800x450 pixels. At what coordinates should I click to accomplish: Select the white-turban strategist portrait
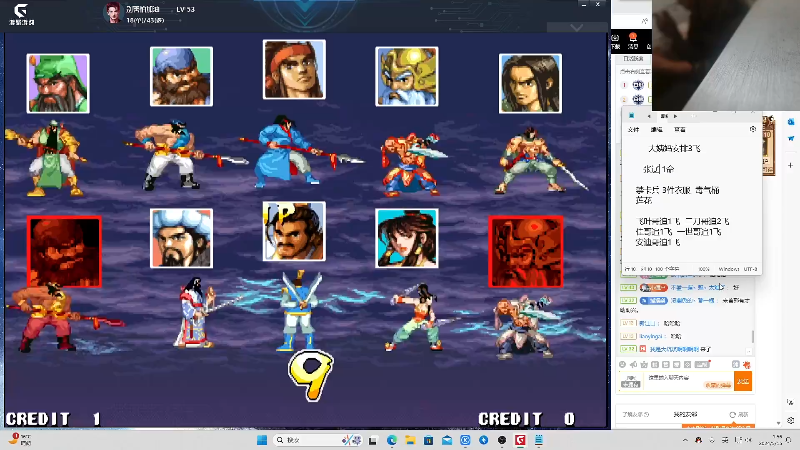pos(181,238)
